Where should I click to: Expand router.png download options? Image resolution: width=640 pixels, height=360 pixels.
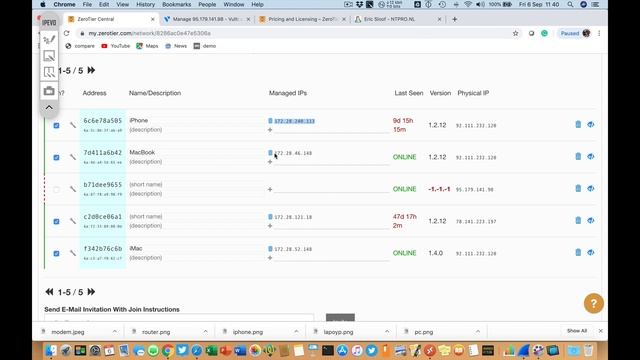click(x=205, y=331)
